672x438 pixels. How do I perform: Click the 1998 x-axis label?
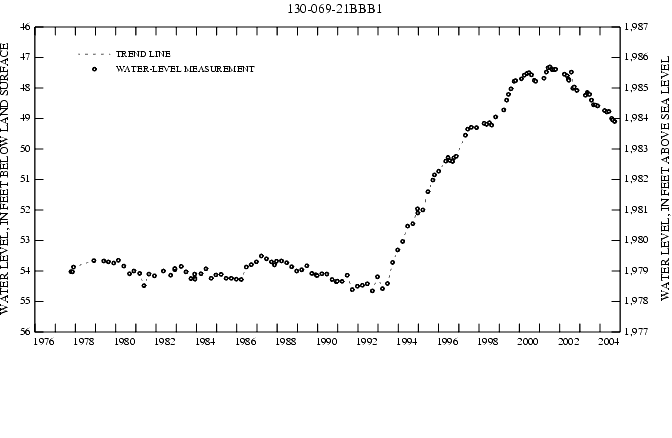[488, 342]
